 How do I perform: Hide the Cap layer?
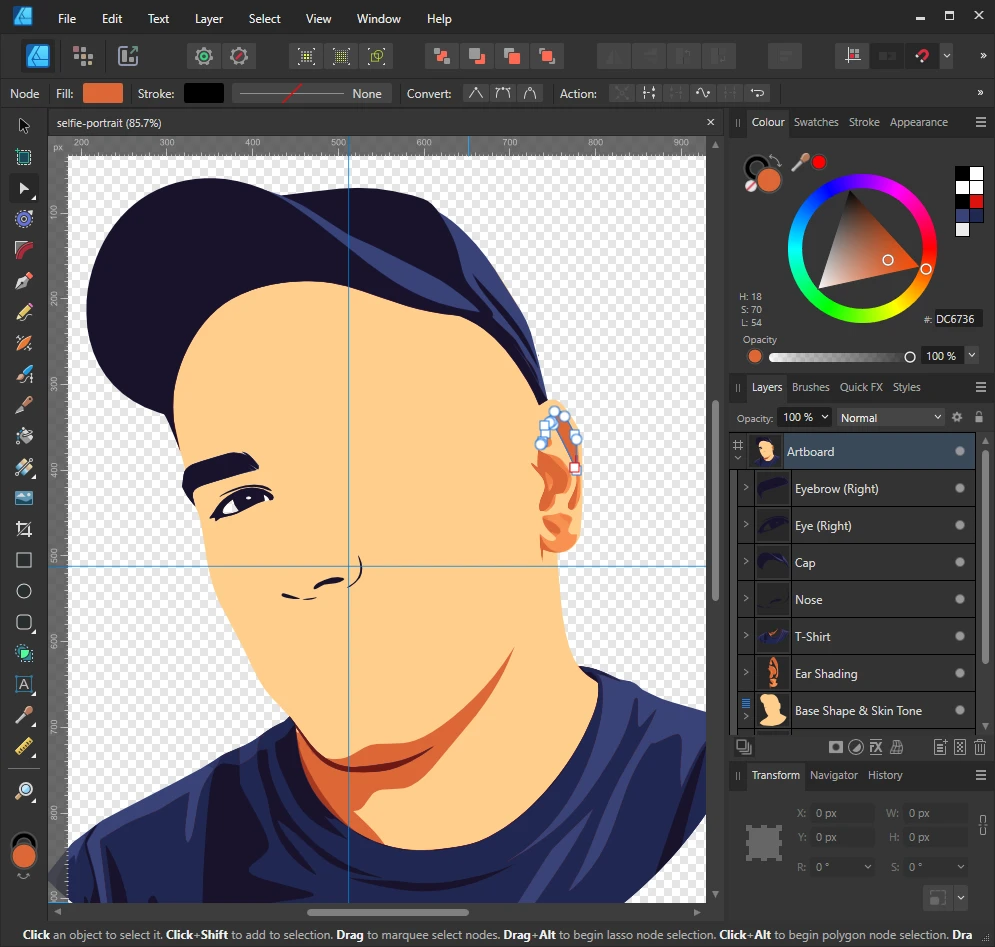(960, 563)
